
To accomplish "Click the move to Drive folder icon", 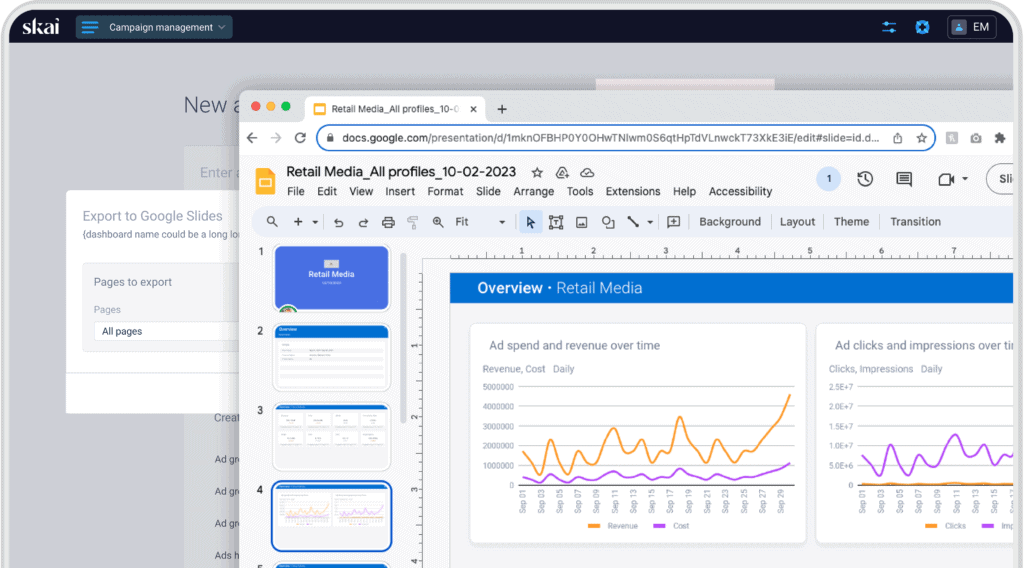I will pos(562,173).
